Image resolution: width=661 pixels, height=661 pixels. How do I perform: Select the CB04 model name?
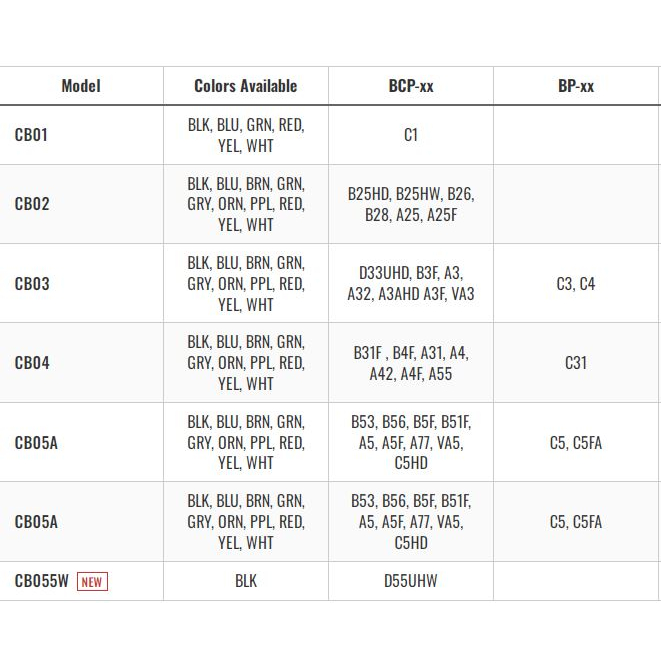[x=32, y=363]
